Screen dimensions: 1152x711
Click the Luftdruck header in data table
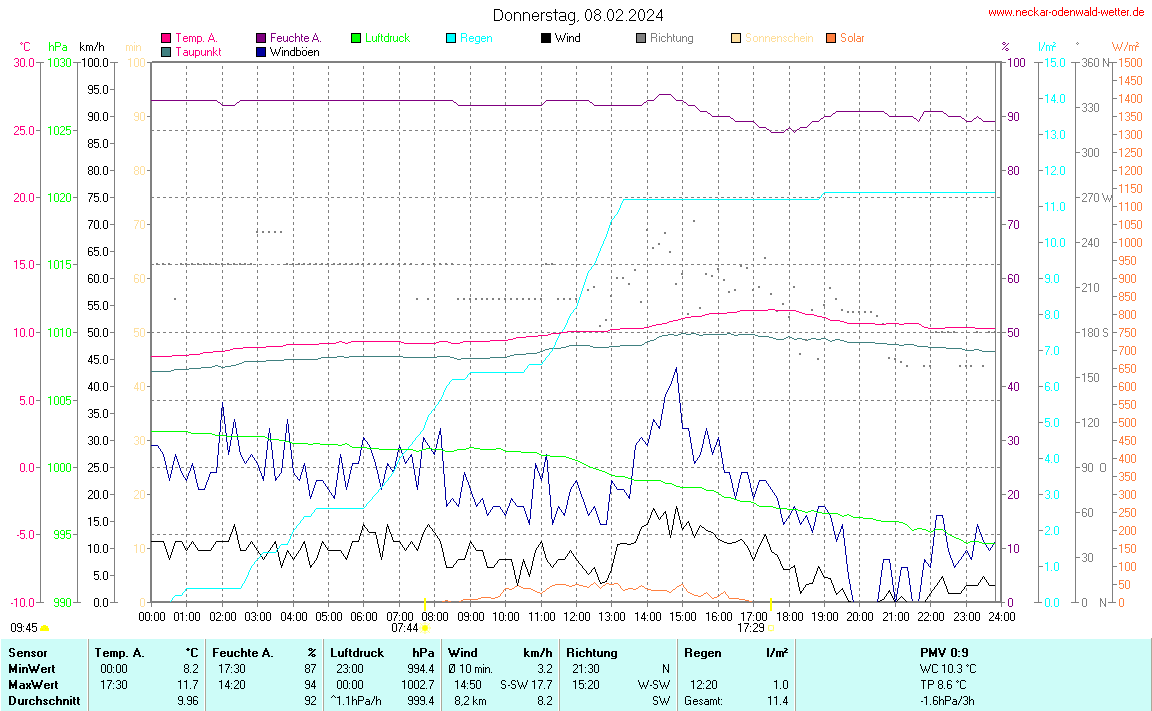point(357,652)
